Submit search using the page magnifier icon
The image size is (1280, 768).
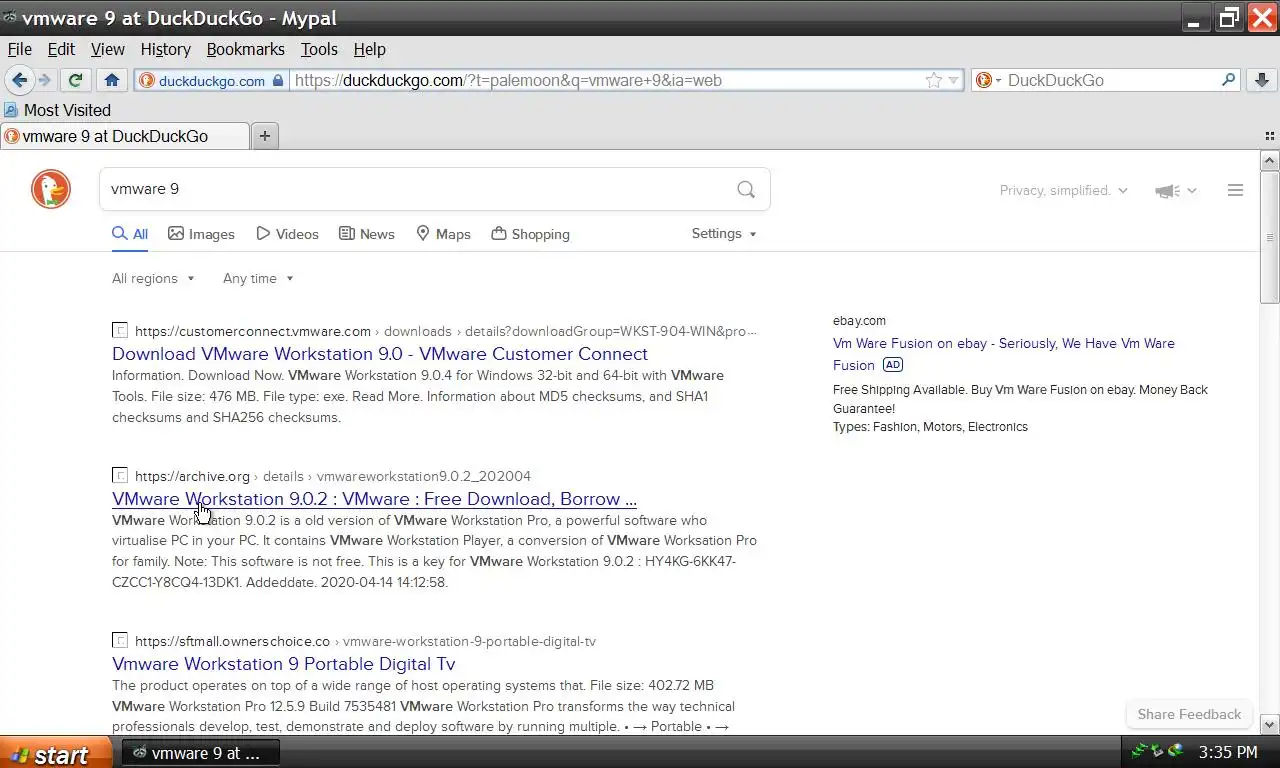coord(746,189)
